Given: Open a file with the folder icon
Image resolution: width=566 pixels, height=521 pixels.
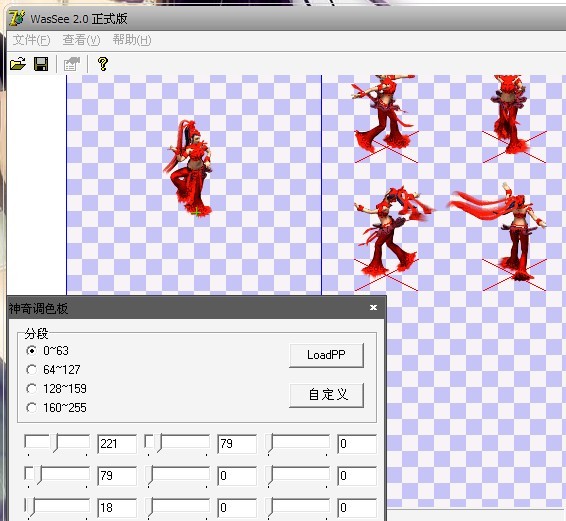Looking at the screenshot, I should [x=18, y=64].
